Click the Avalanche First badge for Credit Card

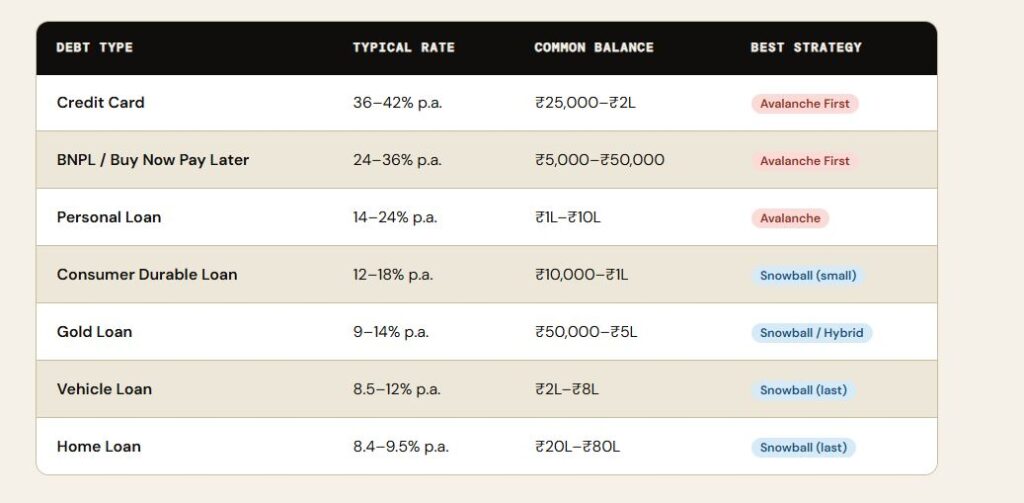[804, 104]
